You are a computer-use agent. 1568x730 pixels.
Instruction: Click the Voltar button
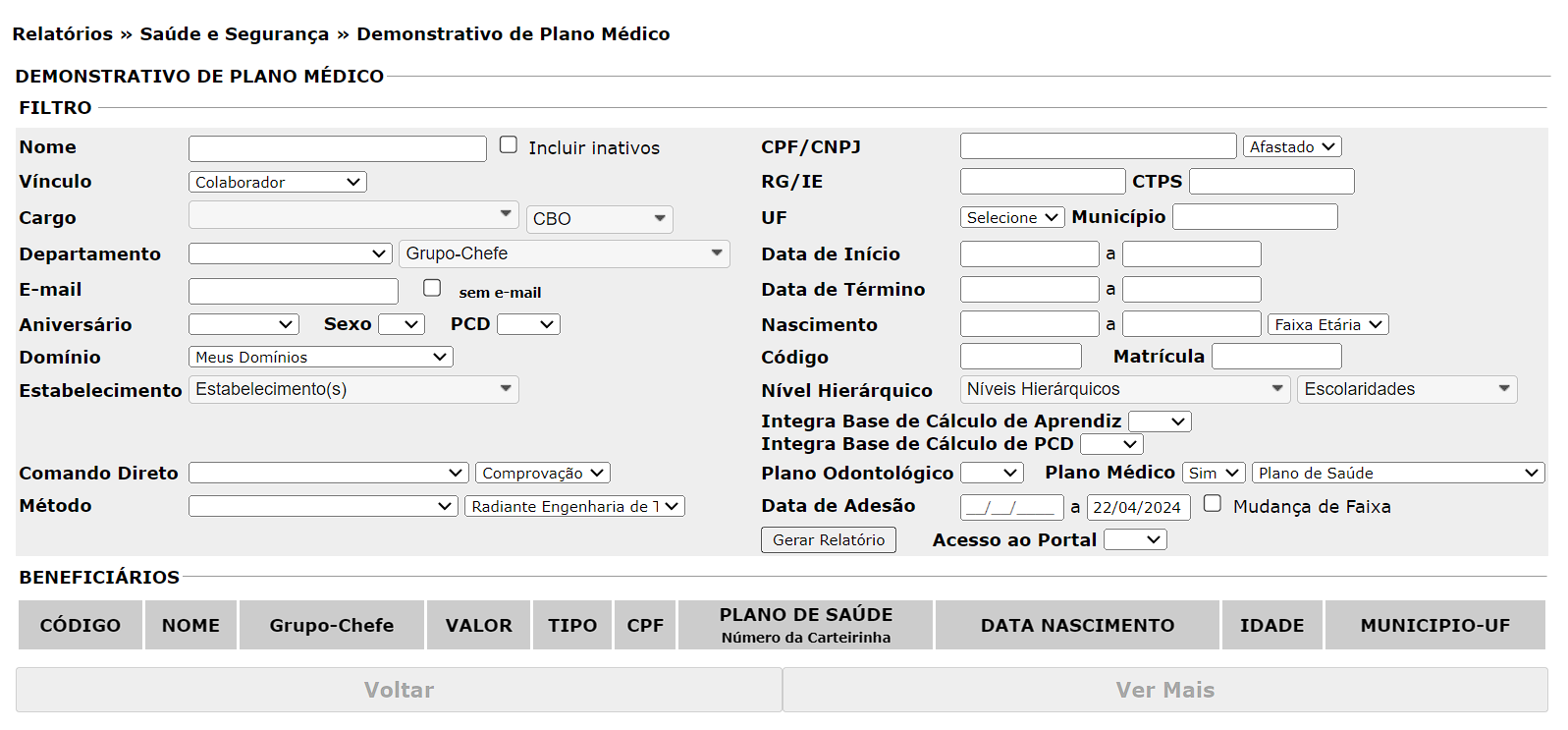click(399, 690)
